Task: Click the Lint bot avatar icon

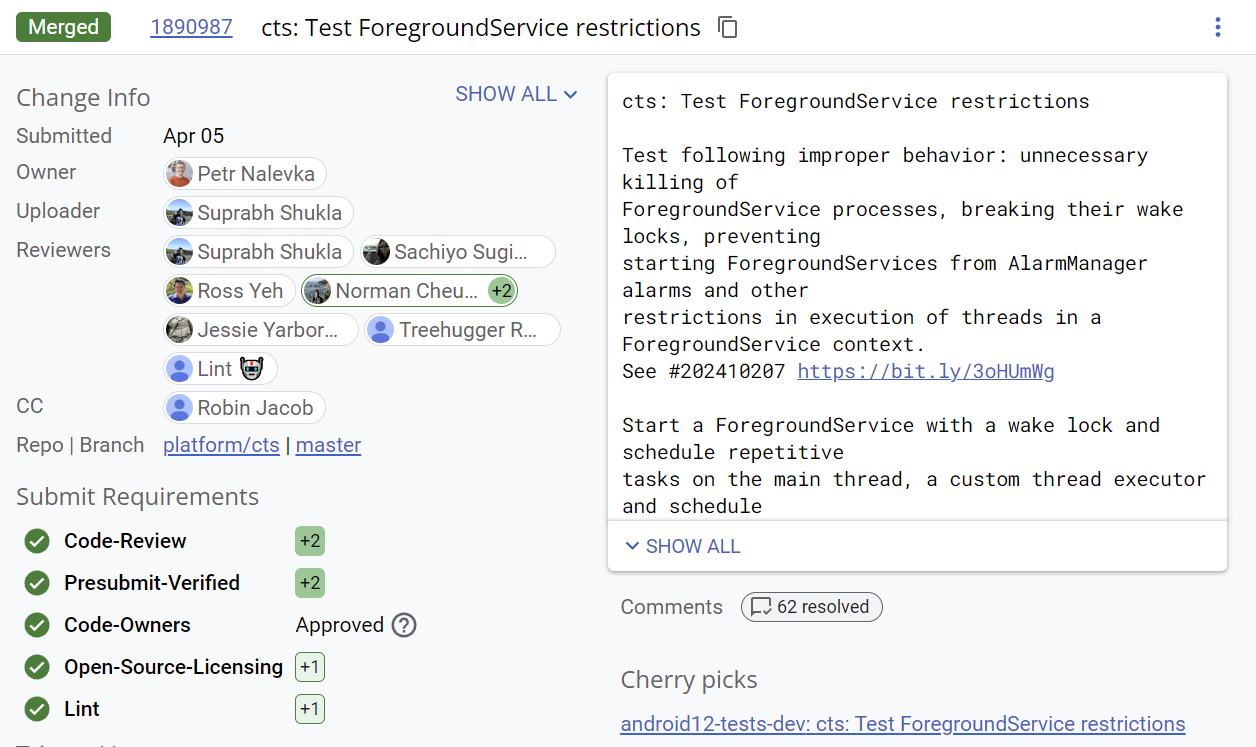Action: (182, 368)
